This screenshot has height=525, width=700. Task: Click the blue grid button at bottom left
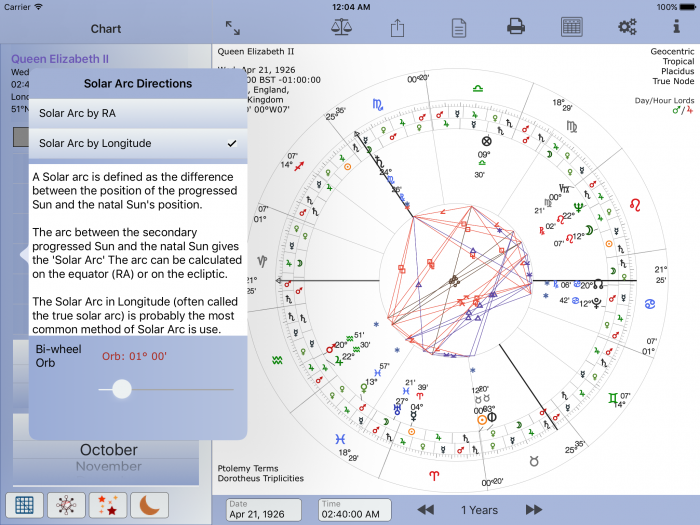25,505
